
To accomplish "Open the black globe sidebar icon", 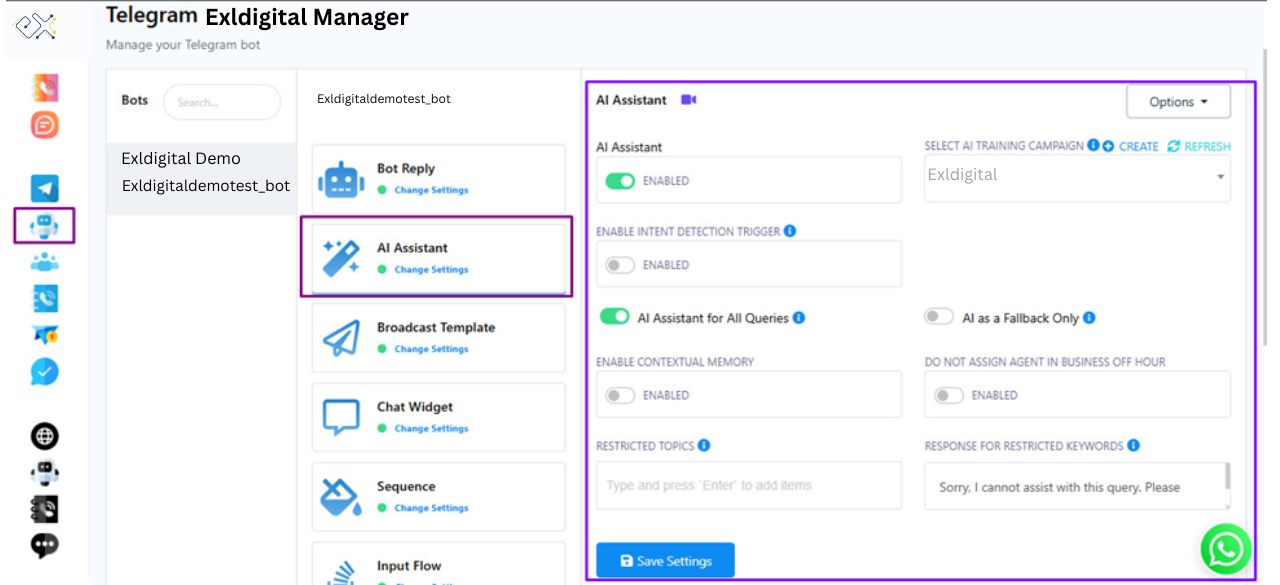I will (44, 436).
